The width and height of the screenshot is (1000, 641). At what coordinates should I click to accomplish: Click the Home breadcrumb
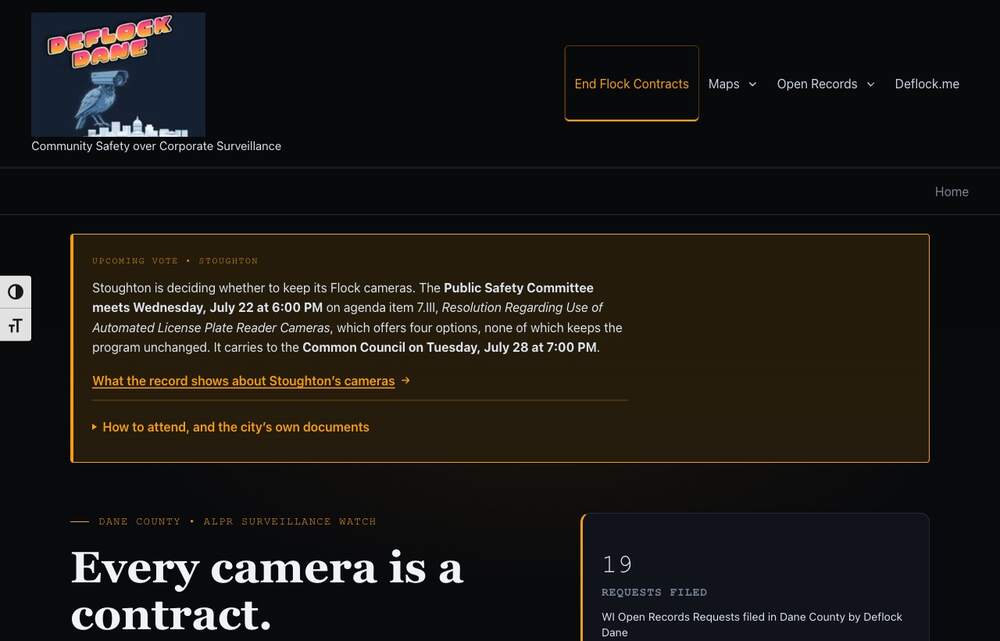[x=952, y=191]
